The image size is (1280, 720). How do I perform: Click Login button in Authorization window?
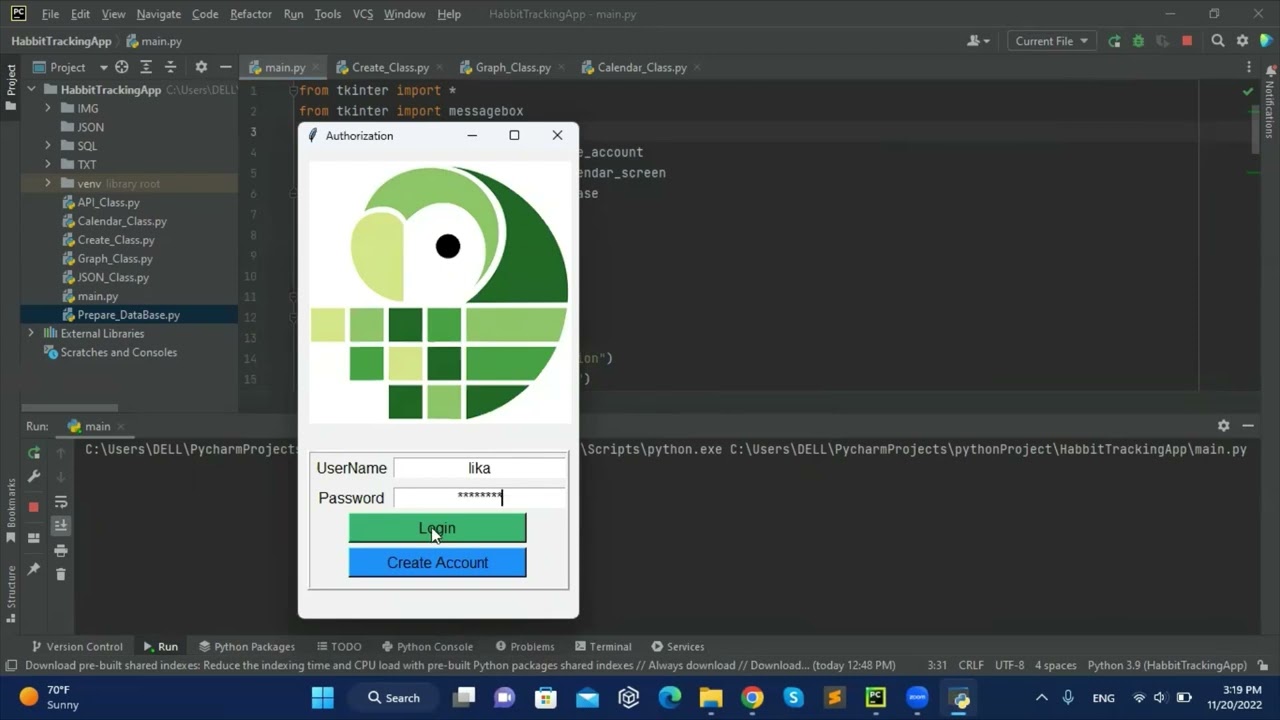coord(437,528)
